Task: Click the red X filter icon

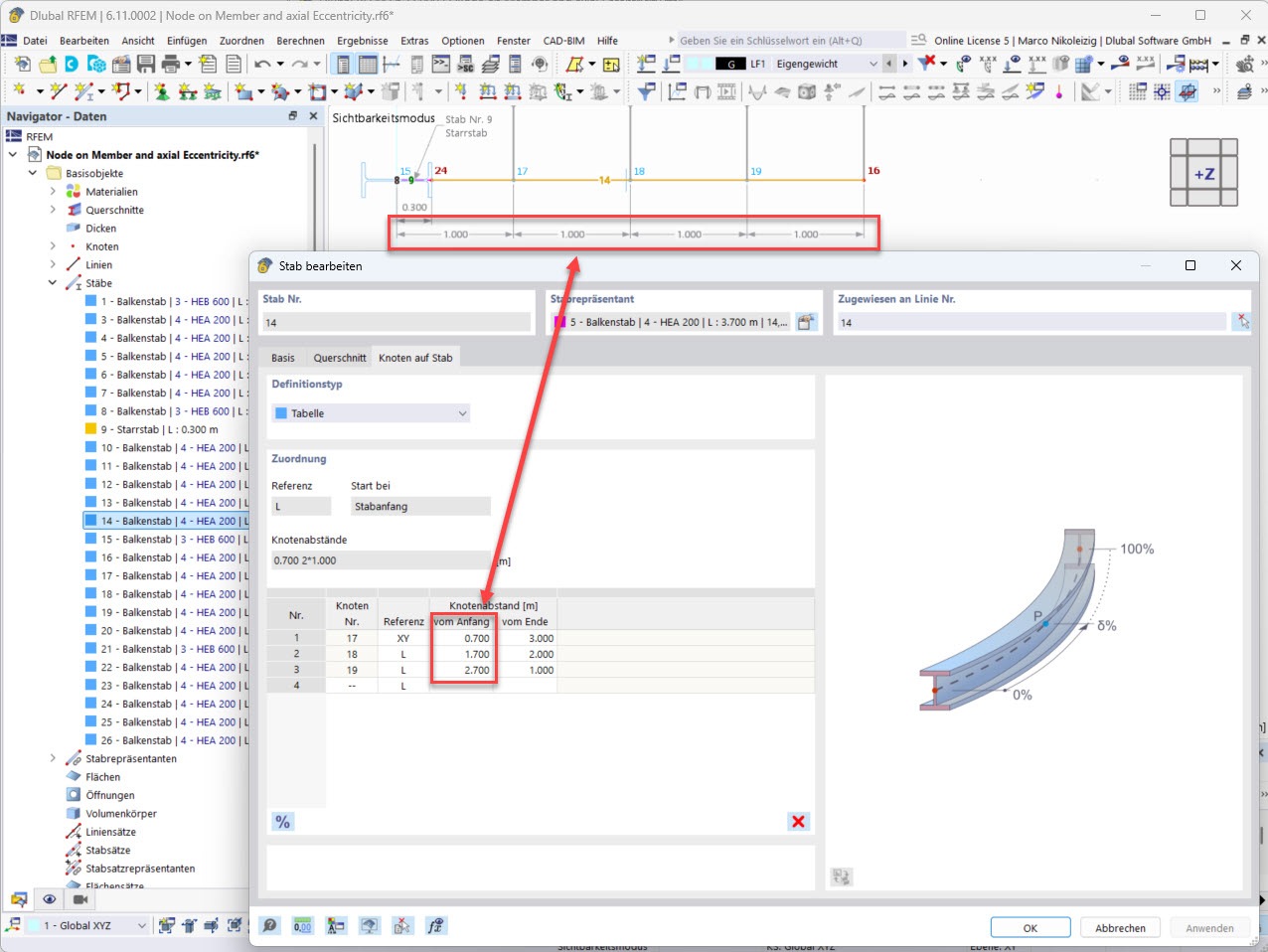Action: 926,64
